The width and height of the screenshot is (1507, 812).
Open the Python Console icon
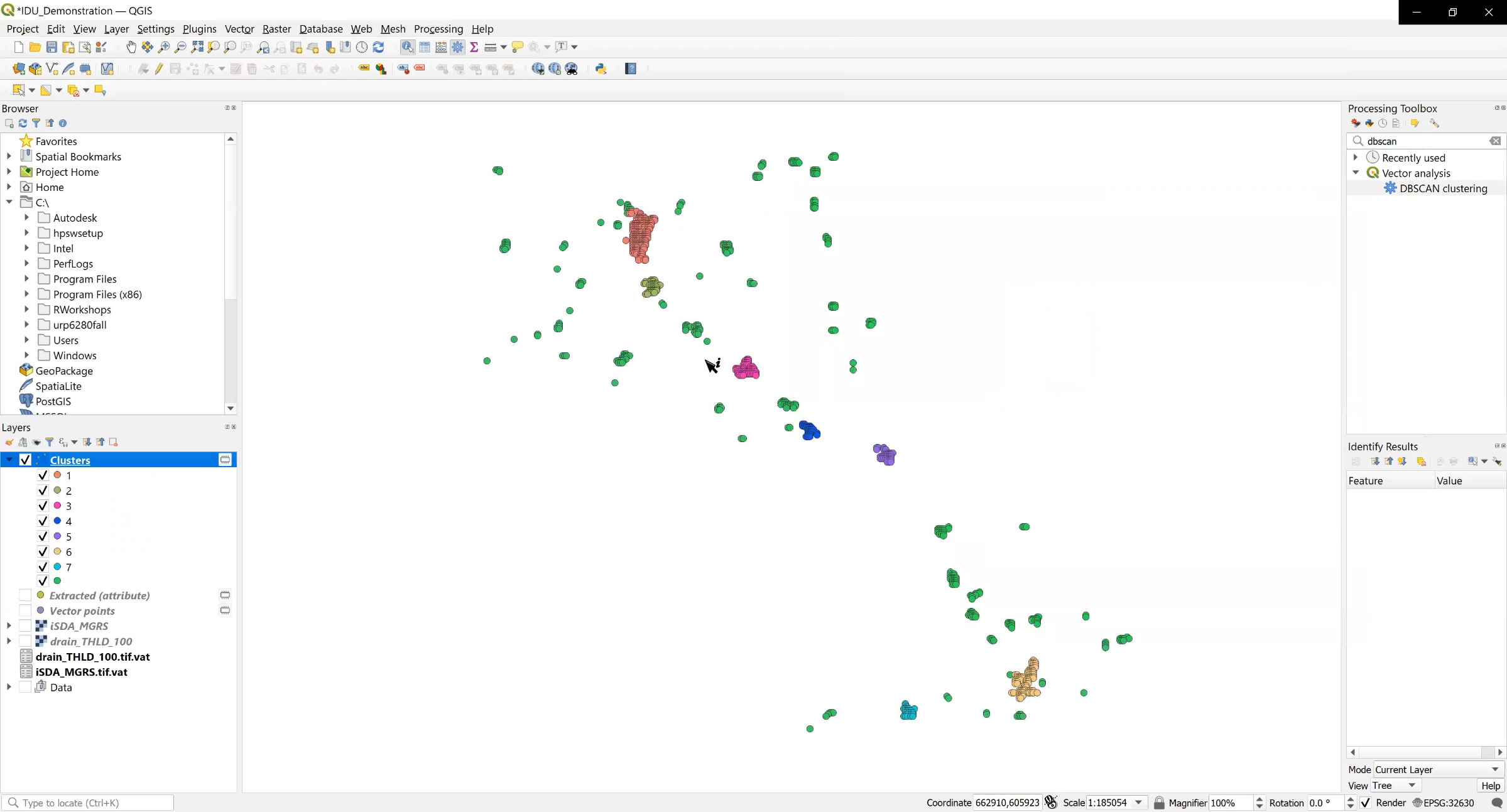[x=601, y=69]
